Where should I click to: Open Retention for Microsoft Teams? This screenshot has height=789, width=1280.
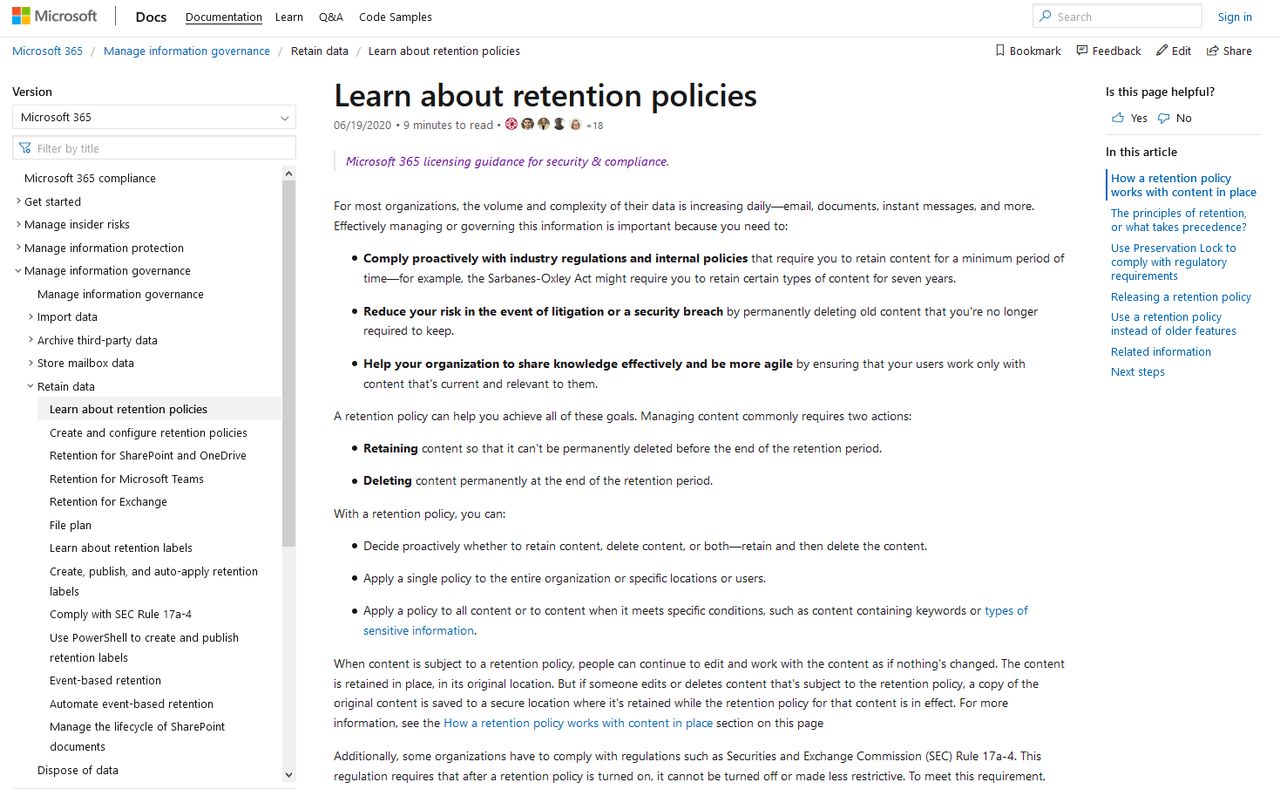click(127, 479)
